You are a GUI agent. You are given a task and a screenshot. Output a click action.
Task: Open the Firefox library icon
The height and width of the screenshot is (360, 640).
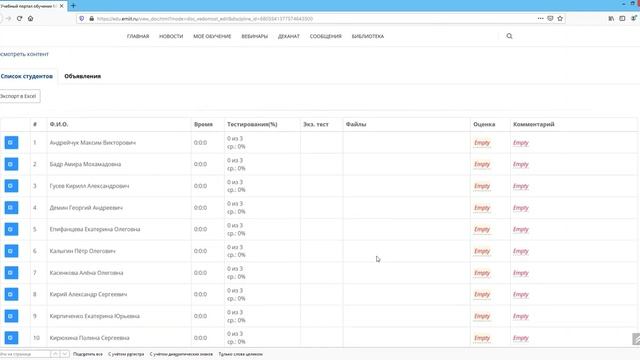click(x=611, y=18)
